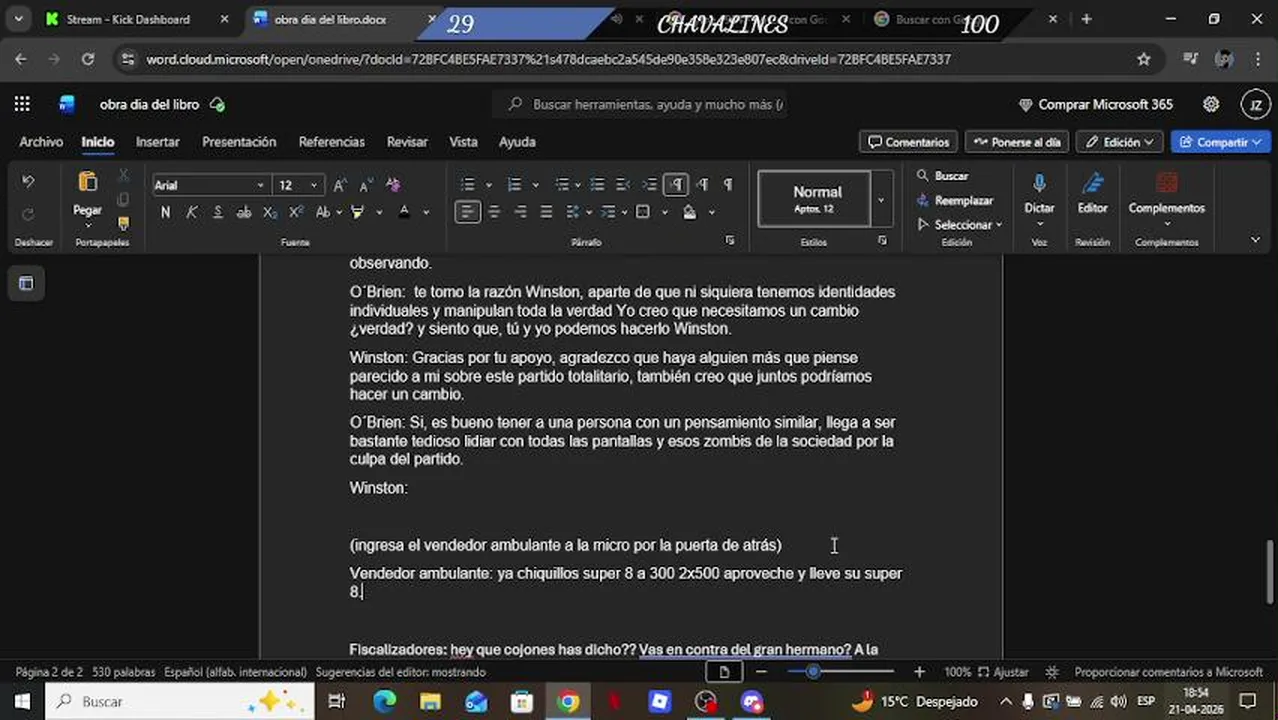Image resolution: width=1278 pixels, height=720 pixels.
Task: Align paragraph text to the right
Action: 520,212
